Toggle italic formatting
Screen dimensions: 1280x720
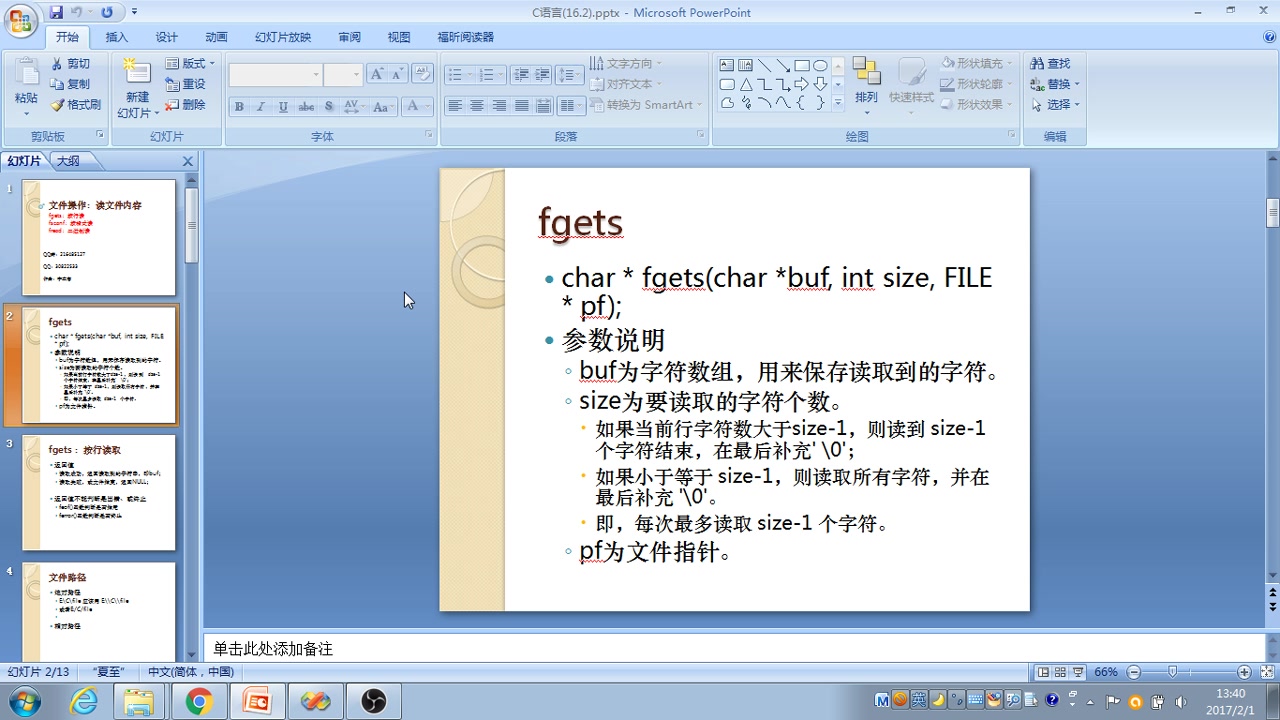click(x=261, y=106)
